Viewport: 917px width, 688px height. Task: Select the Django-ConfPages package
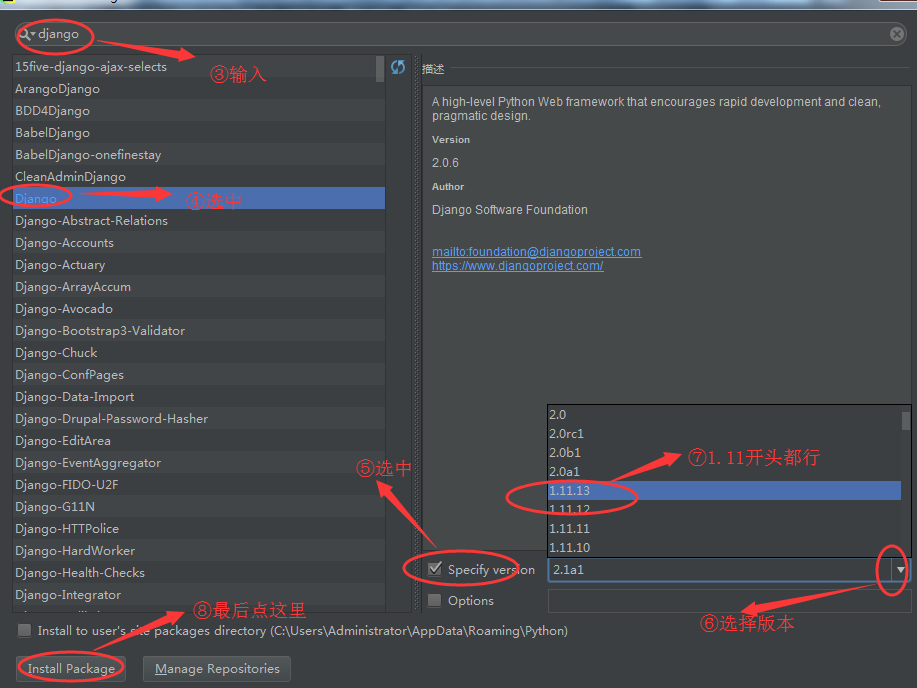pos(199,374)
